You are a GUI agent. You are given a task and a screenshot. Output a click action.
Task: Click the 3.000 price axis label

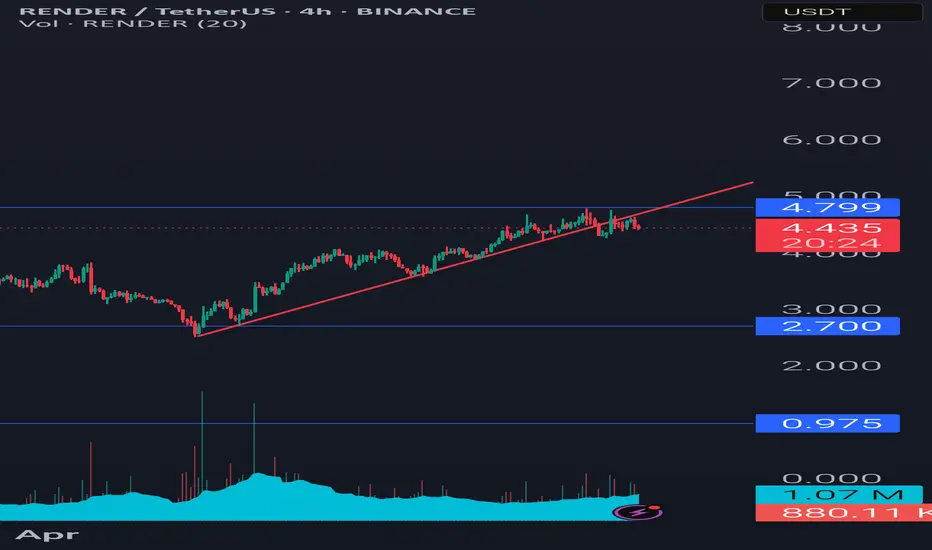831,309
